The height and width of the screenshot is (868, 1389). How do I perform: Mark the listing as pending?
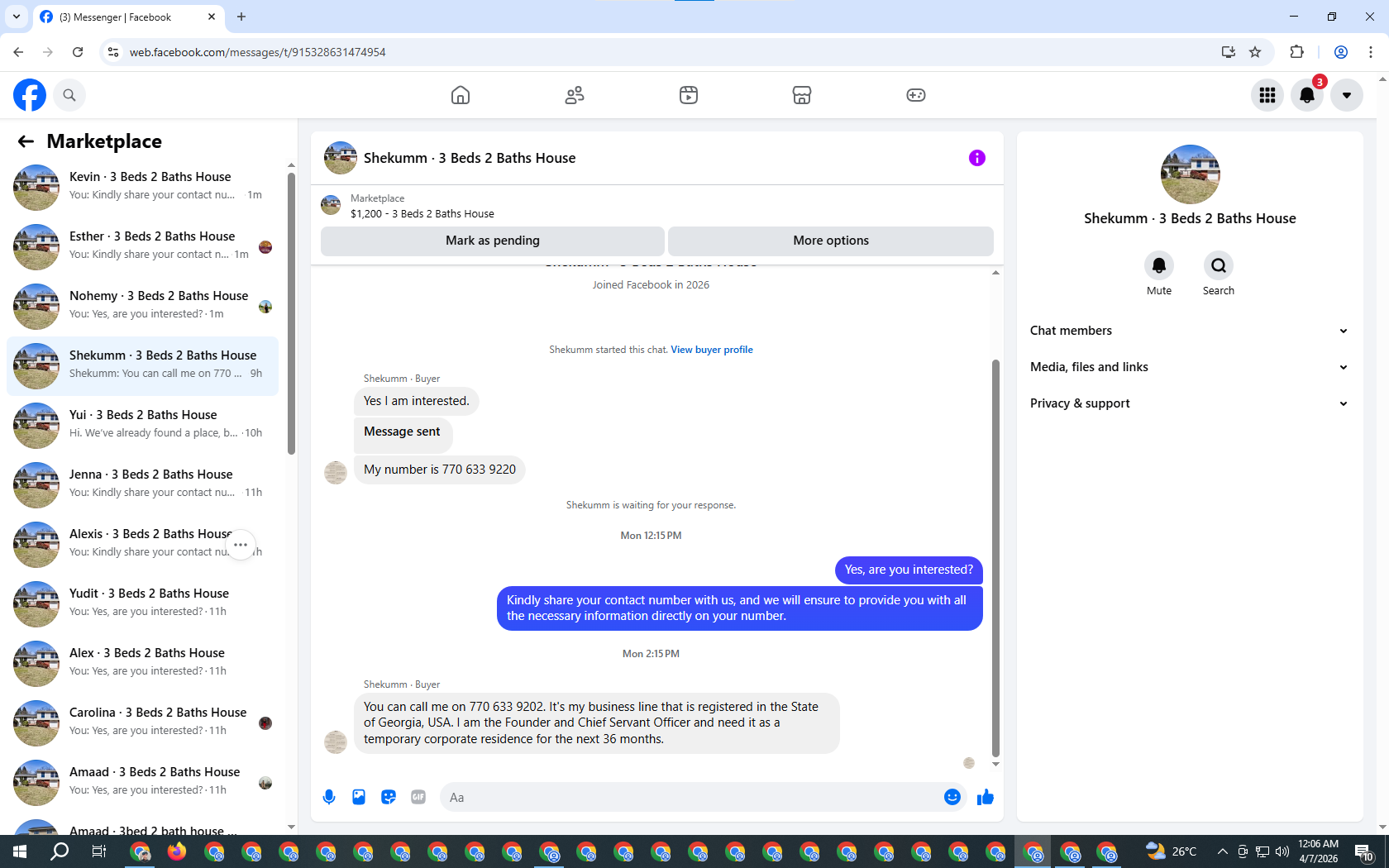coord(493,241)
